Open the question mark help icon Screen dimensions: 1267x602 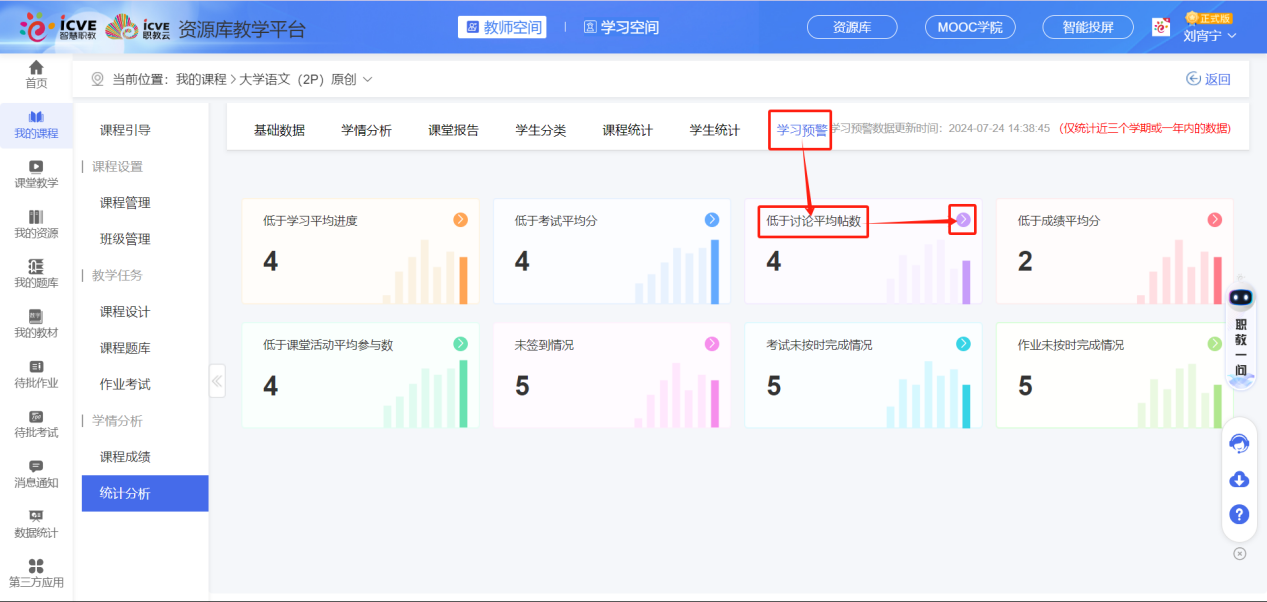1239,514
